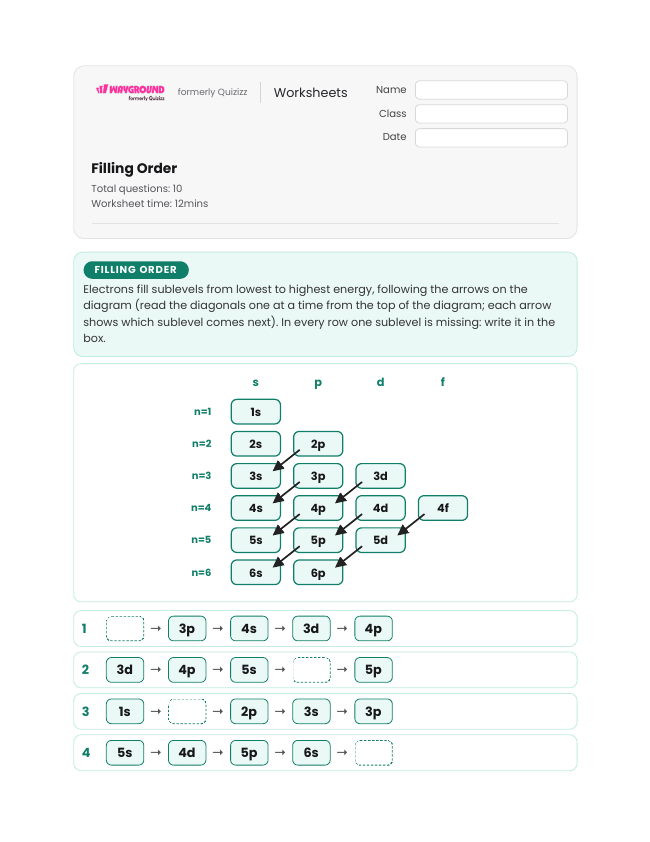The image size is (650, 842).
Task: Click the Worksheets heading text
Action: point(310,92)
